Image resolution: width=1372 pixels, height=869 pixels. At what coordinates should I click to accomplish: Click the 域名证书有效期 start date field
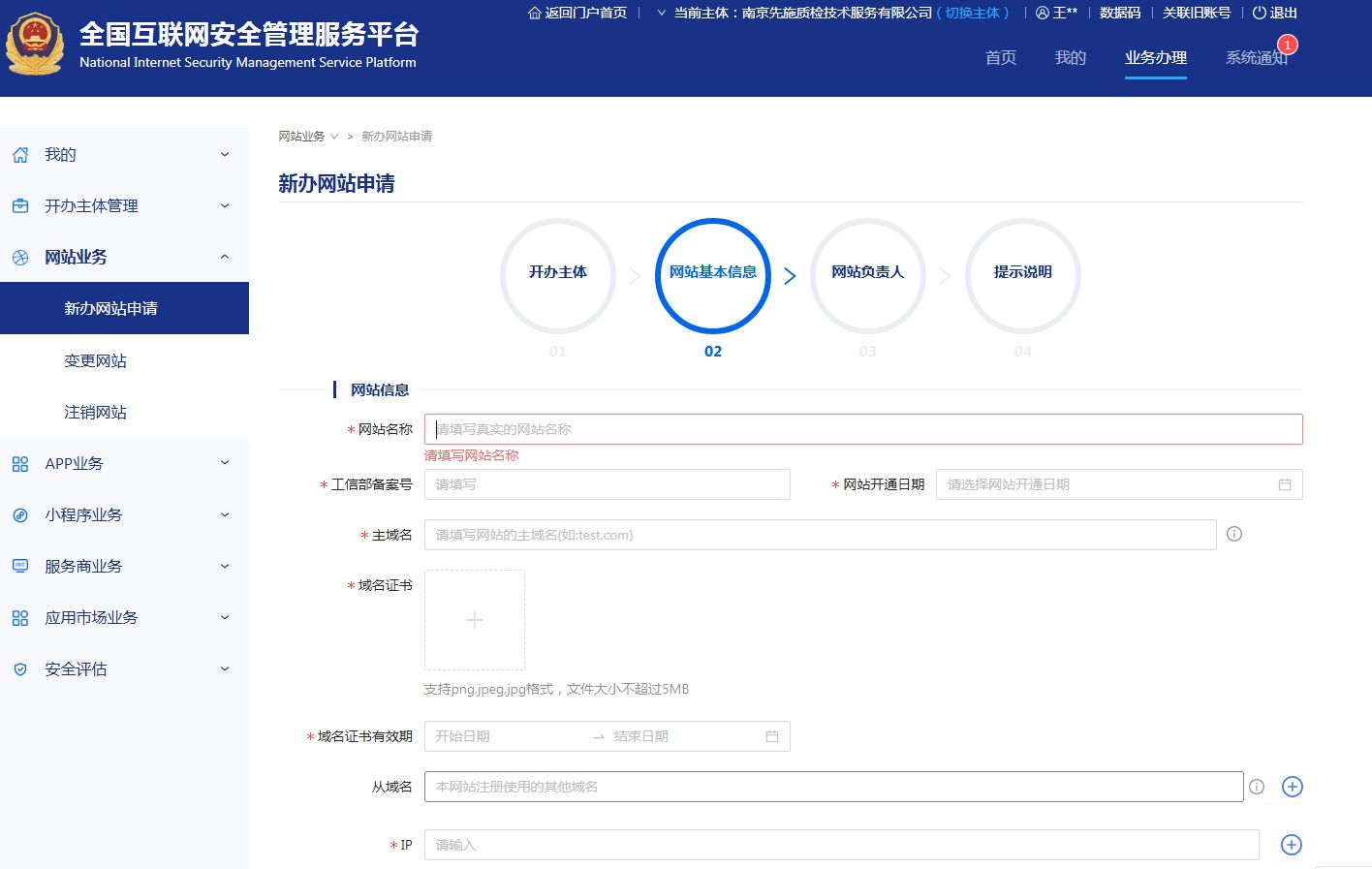pos(506,736)
